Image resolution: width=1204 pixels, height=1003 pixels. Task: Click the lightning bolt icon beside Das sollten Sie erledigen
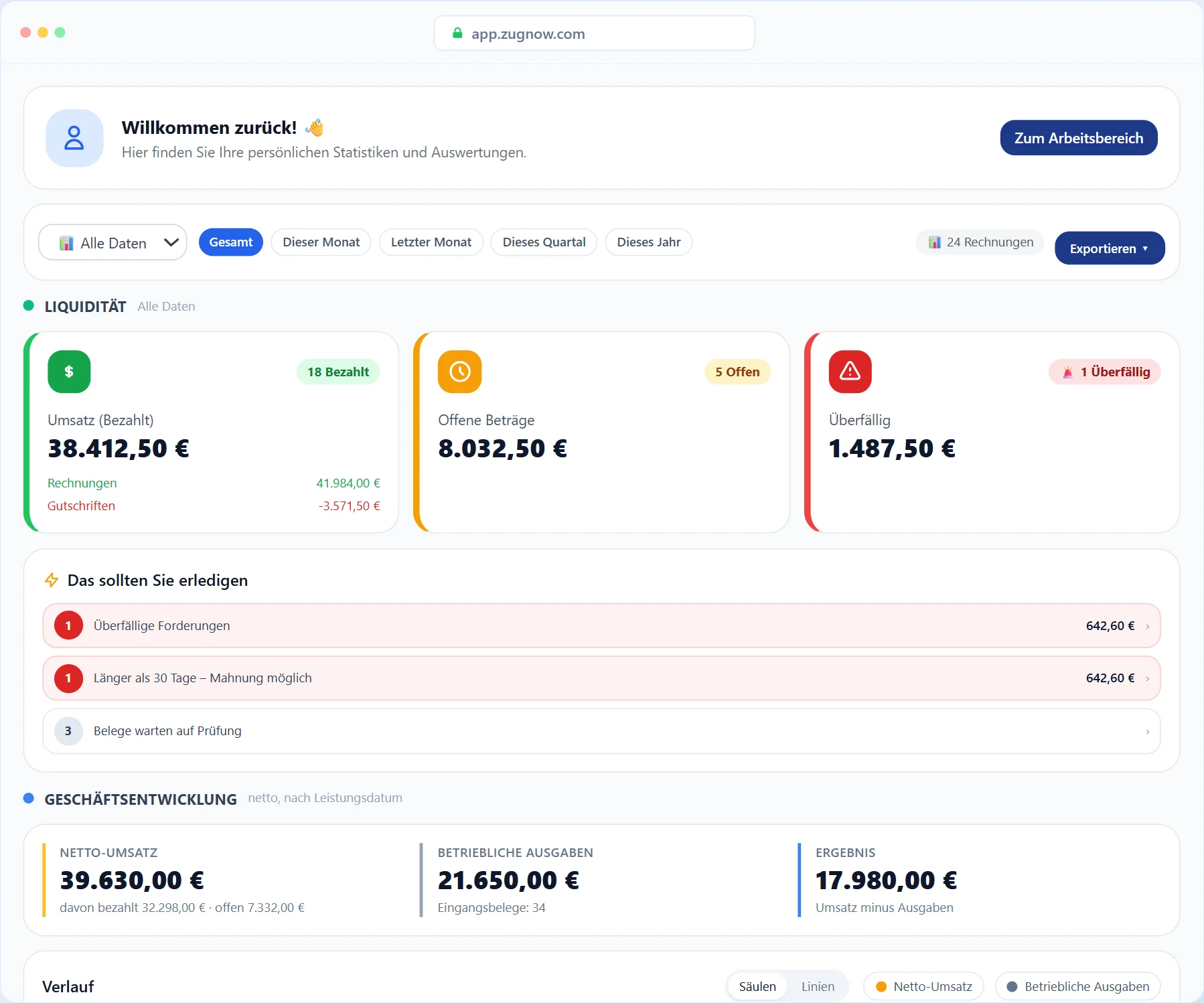[x=52, y=580]
